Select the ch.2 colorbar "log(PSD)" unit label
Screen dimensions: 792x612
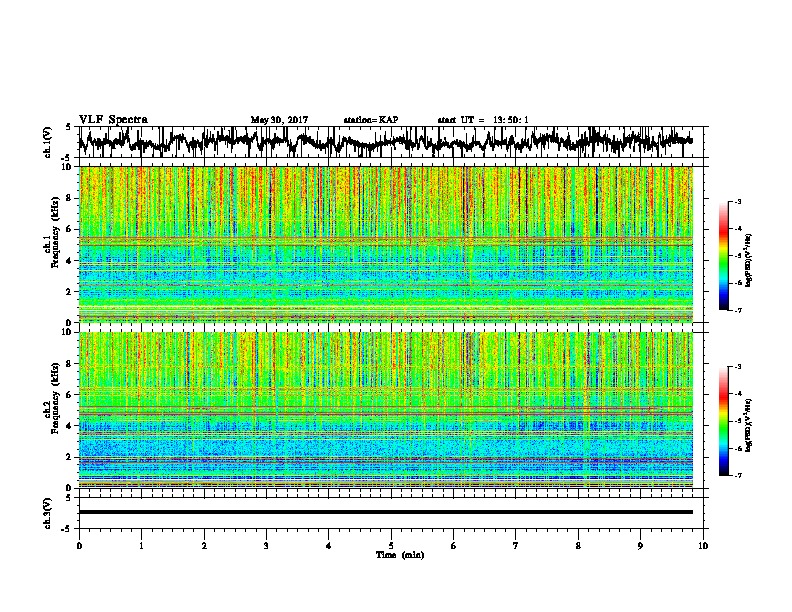coord(749,425)
